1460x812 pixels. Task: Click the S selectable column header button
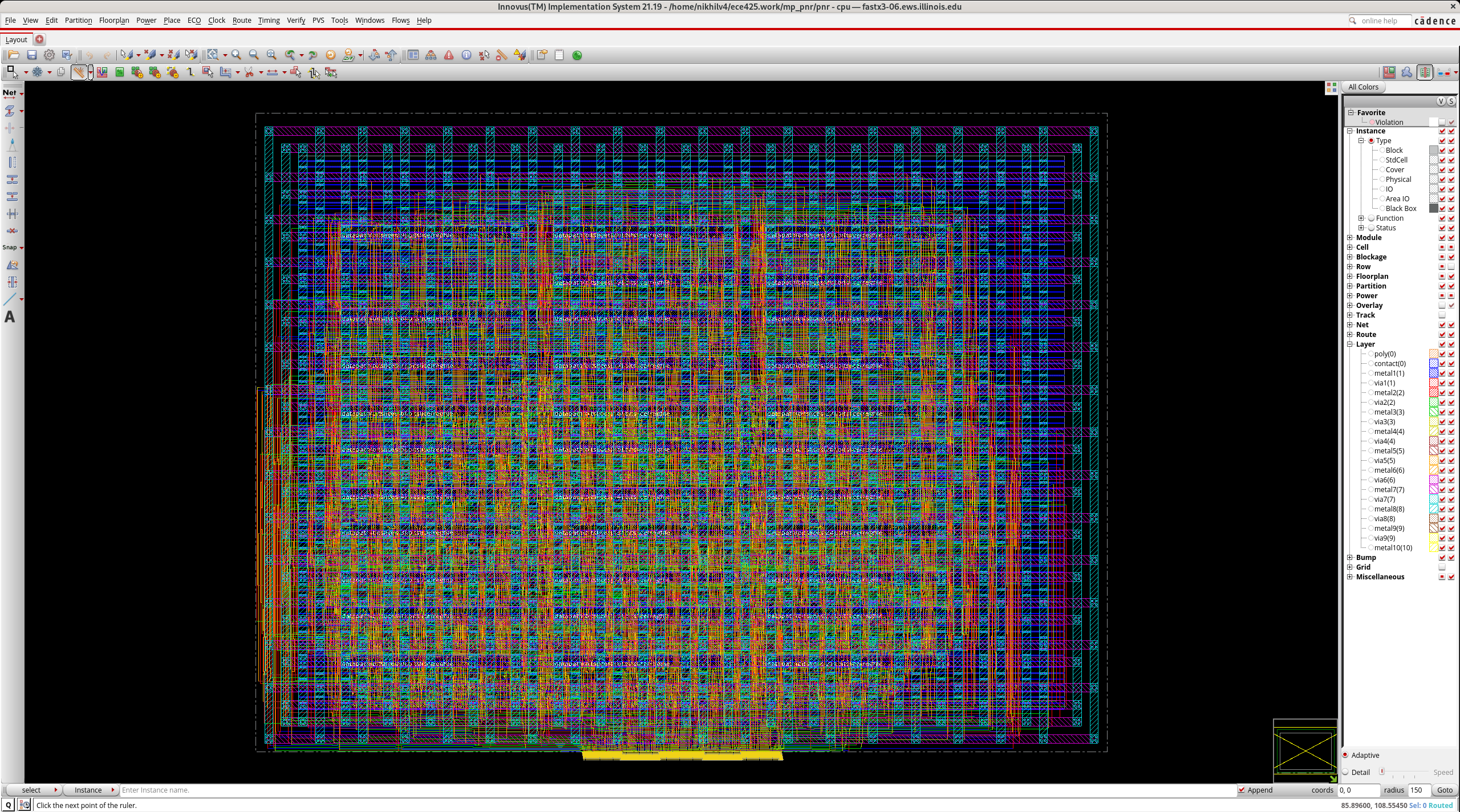(1451, 101)
